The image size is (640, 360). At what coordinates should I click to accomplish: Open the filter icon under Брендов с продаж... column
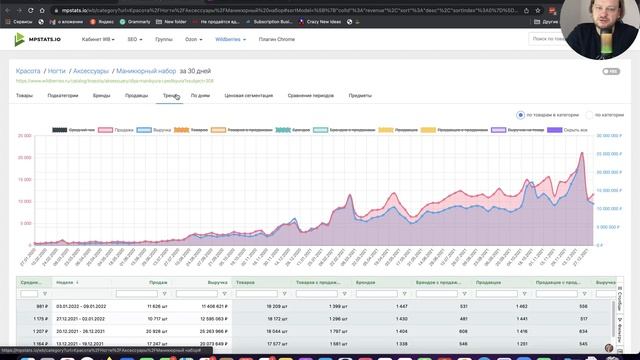(464, 294)
